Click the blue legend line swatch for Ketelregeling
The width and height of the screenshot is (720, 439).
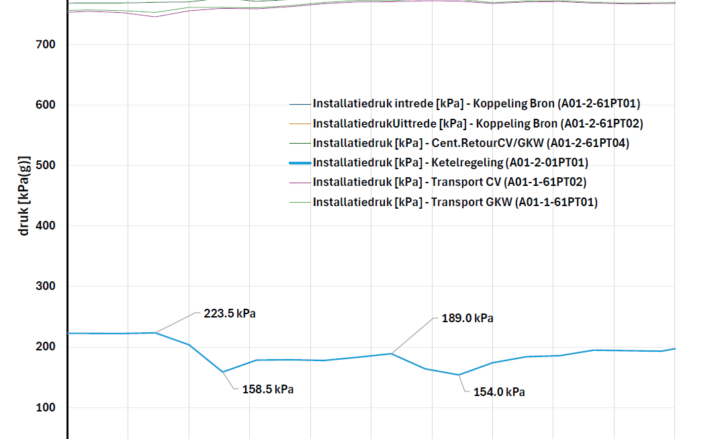[300, 163]
